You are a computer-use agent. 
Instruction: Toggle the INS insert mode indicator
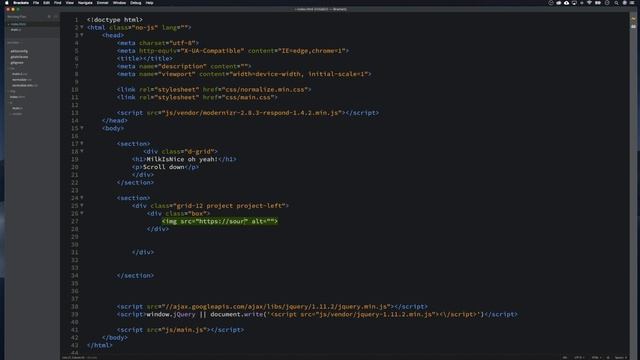[x=565, y=358]
